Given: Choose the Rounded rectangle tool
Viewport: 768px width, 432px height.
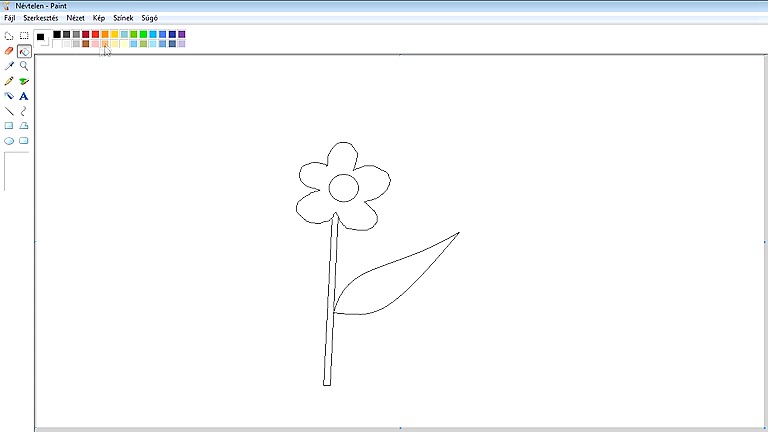Looking at the screenshot, I should click(24, 141).
